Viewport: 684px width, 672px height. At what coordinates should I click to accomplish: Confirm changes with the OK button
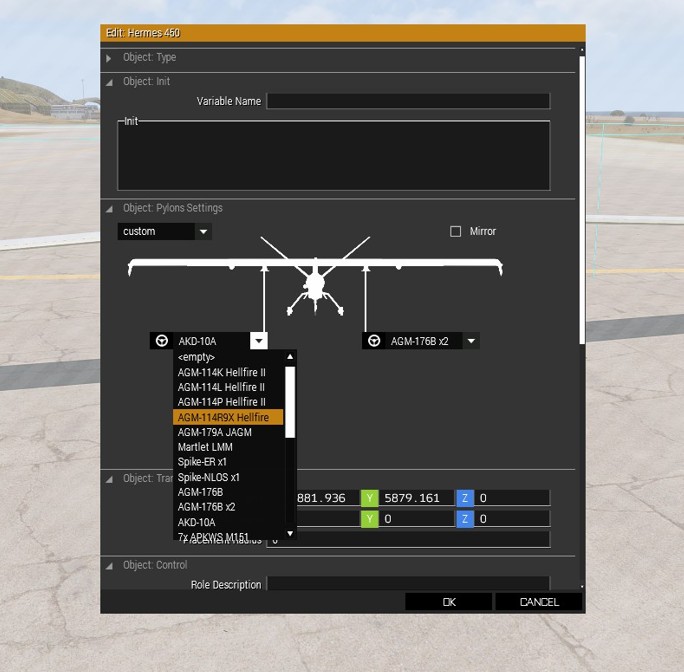tap(448, 602)
